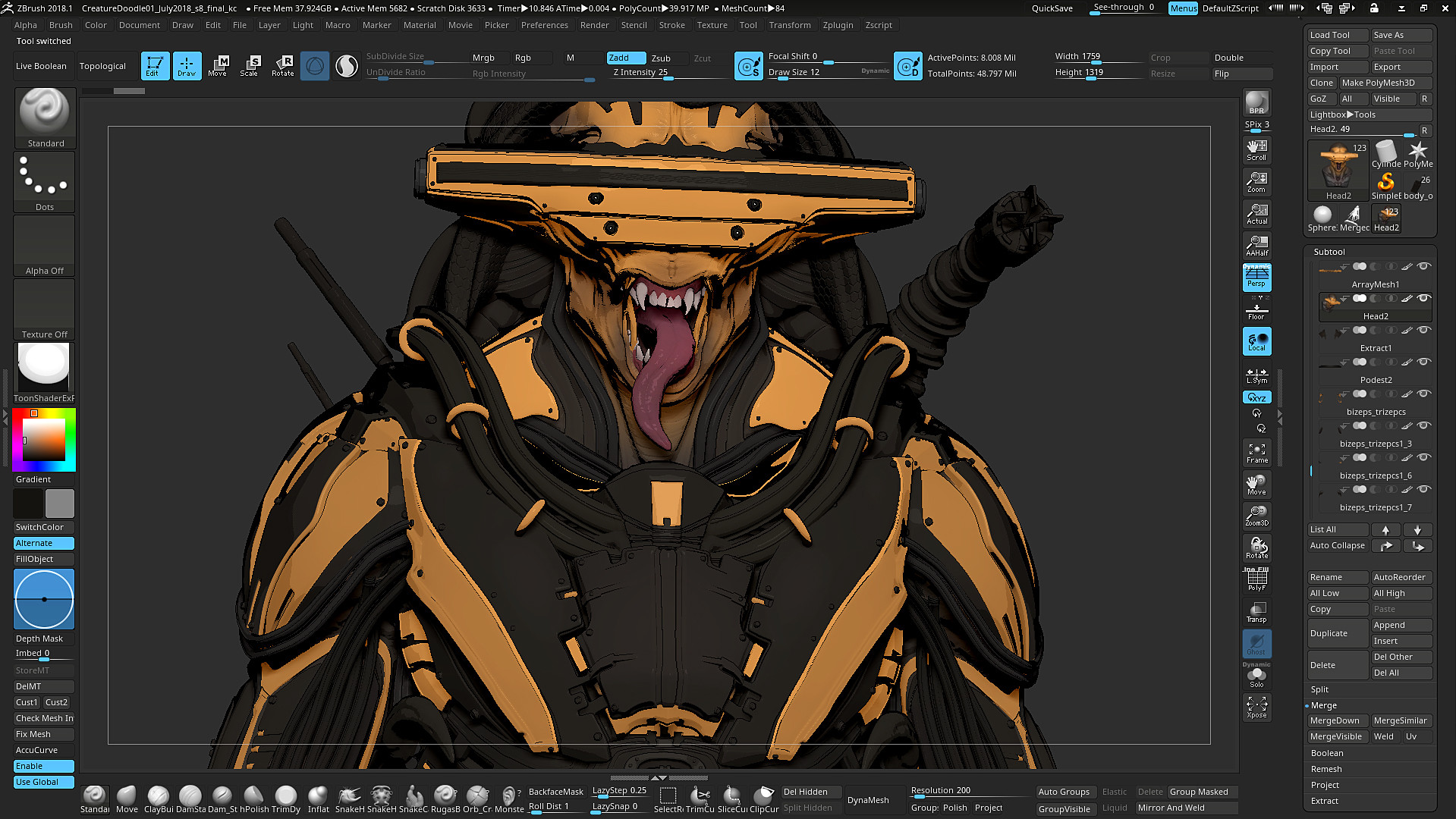The height and width of the screenshot is (819, 1456).
Task: Select the ClipCurve brush
Action: click(763, 799)
